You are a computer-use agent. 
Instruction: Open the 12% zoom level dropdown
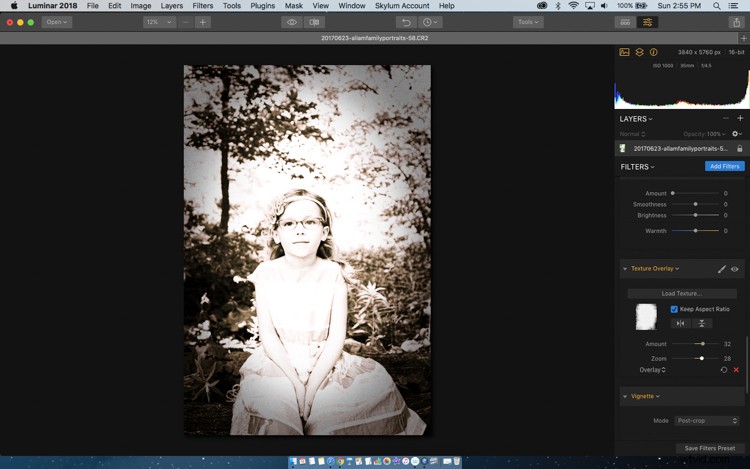pos(159,22)
